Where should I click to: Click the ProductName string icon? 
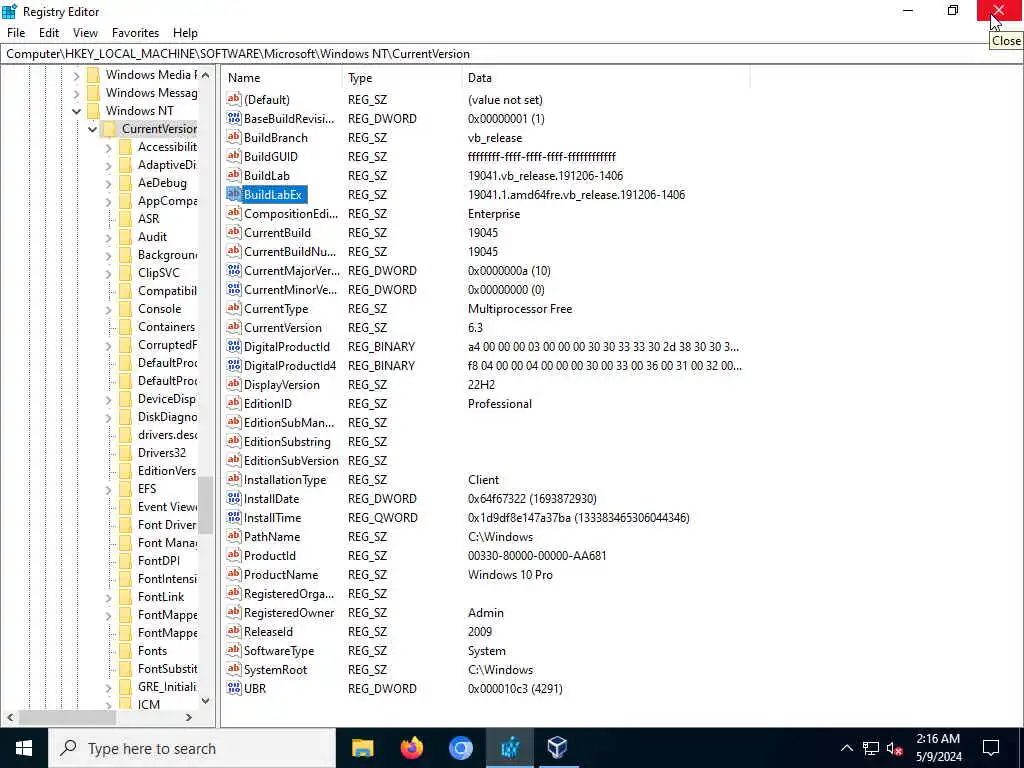tap(234, 574)
